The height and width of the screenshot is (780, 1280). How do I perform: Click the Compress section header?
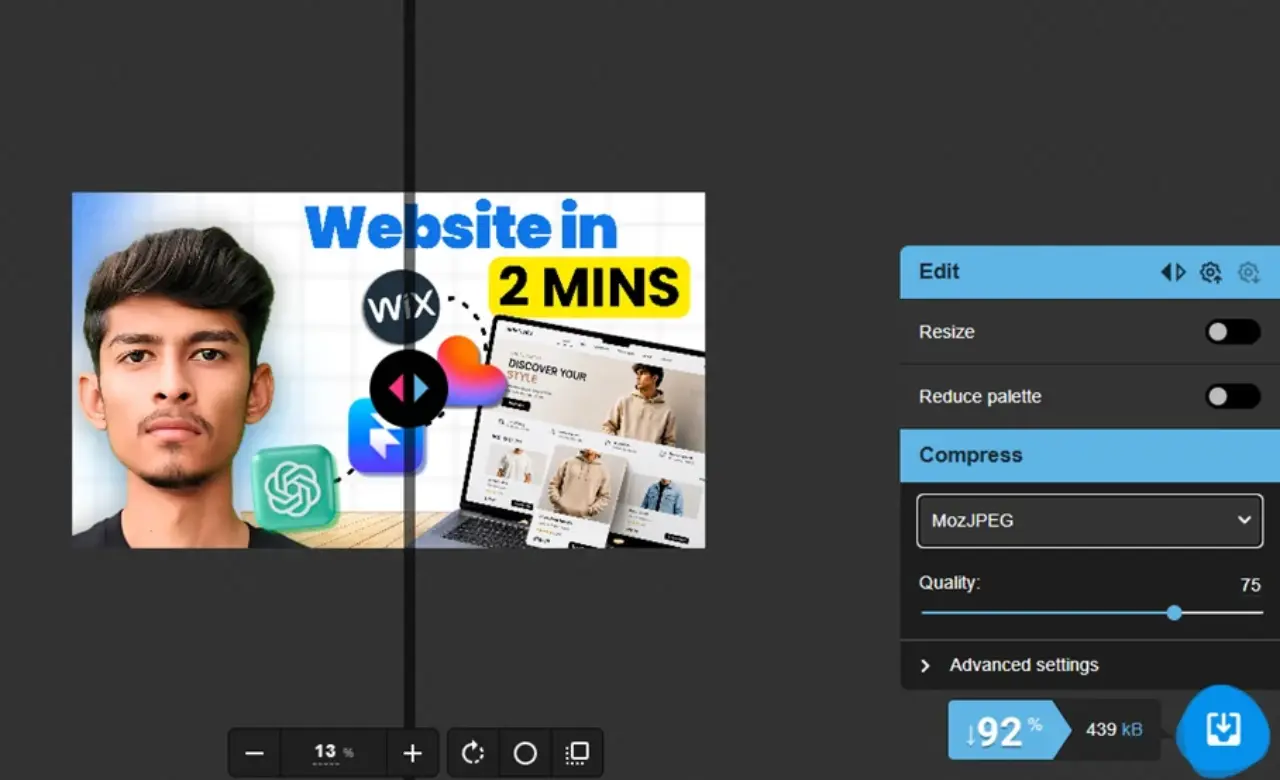point(1090,455)
